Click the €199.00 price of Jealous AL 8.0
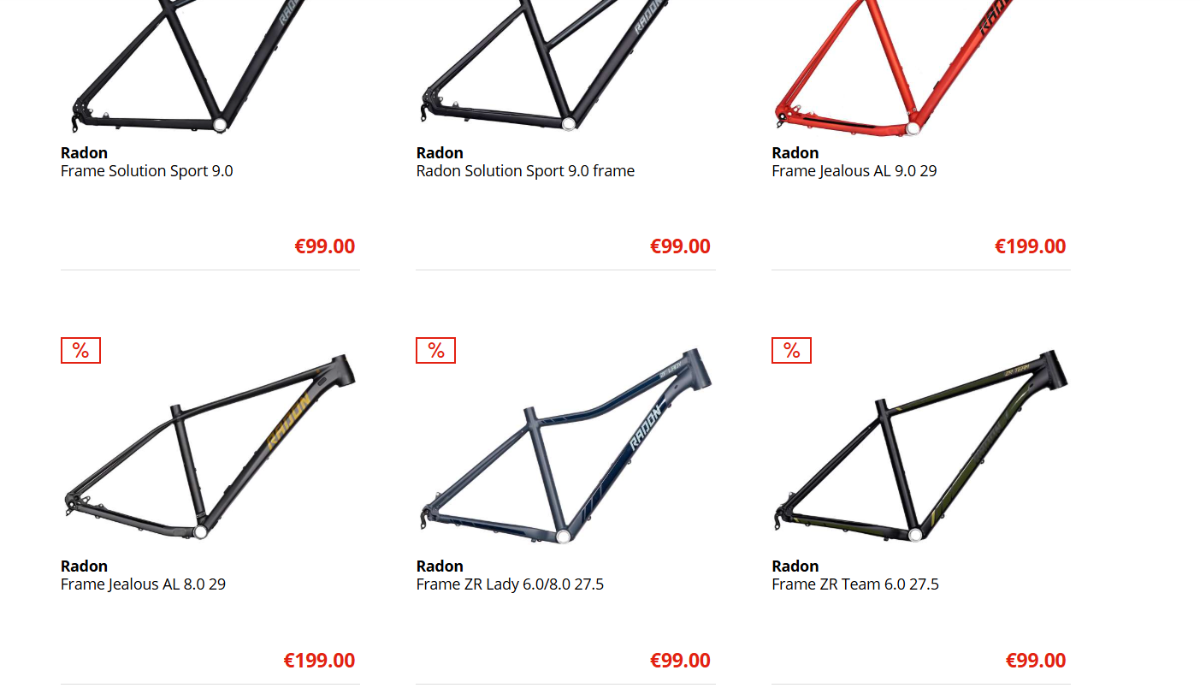This screenshot has height=688, width=1200. pos(319,660)
